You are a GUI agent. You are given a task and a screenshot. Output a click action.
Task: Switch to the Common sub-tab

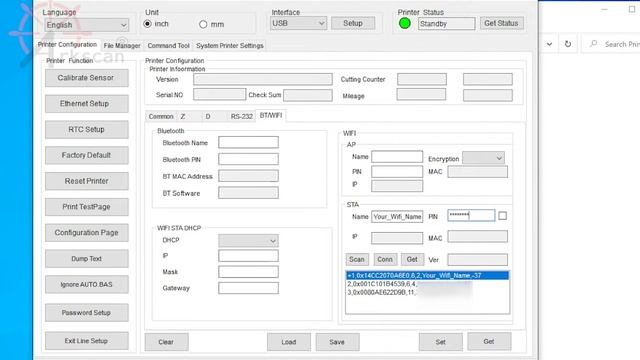pyautogui.click(x=161, y=117)
